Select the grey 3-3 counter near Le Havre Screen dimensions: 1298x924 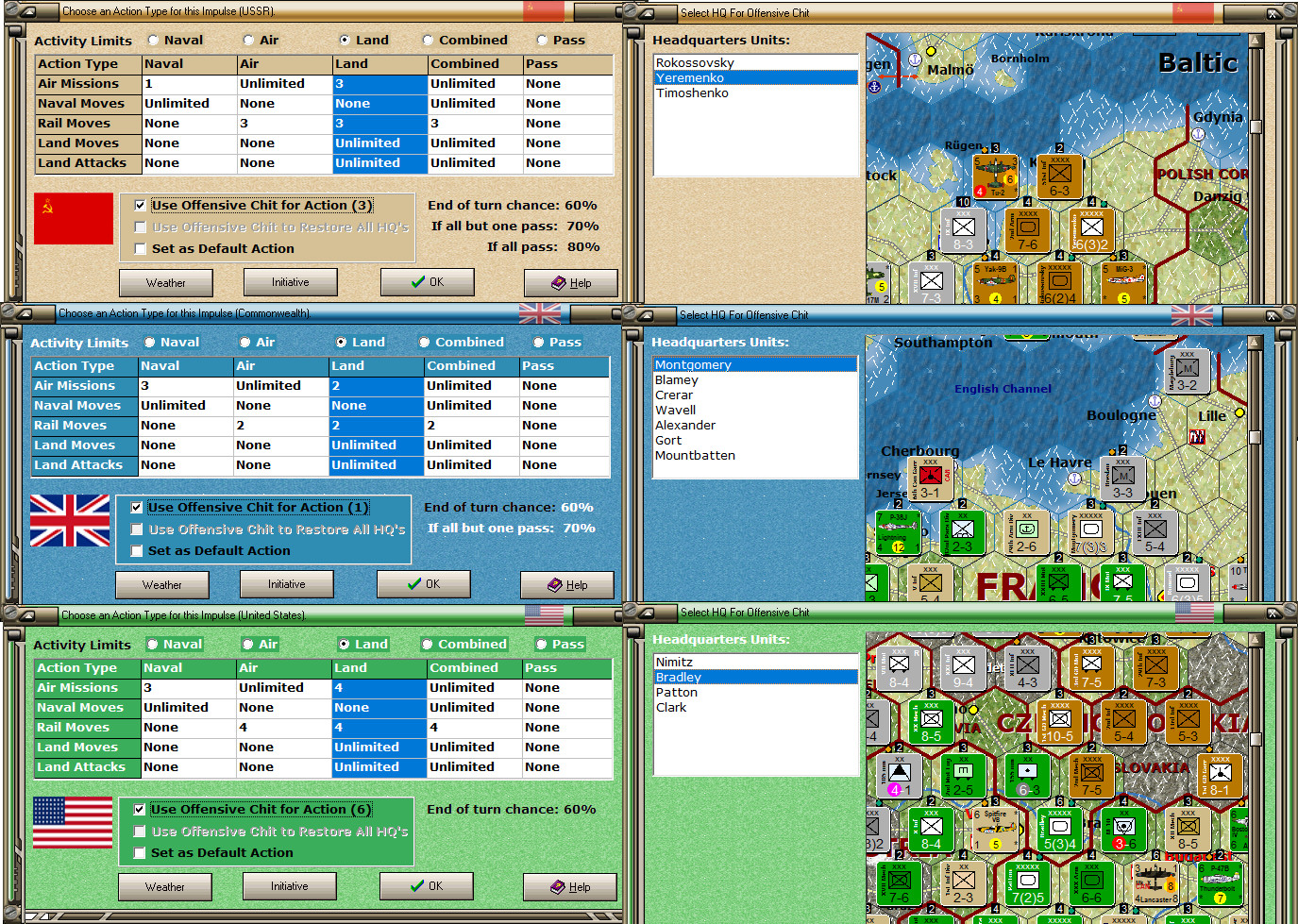tap(1123, 479)
